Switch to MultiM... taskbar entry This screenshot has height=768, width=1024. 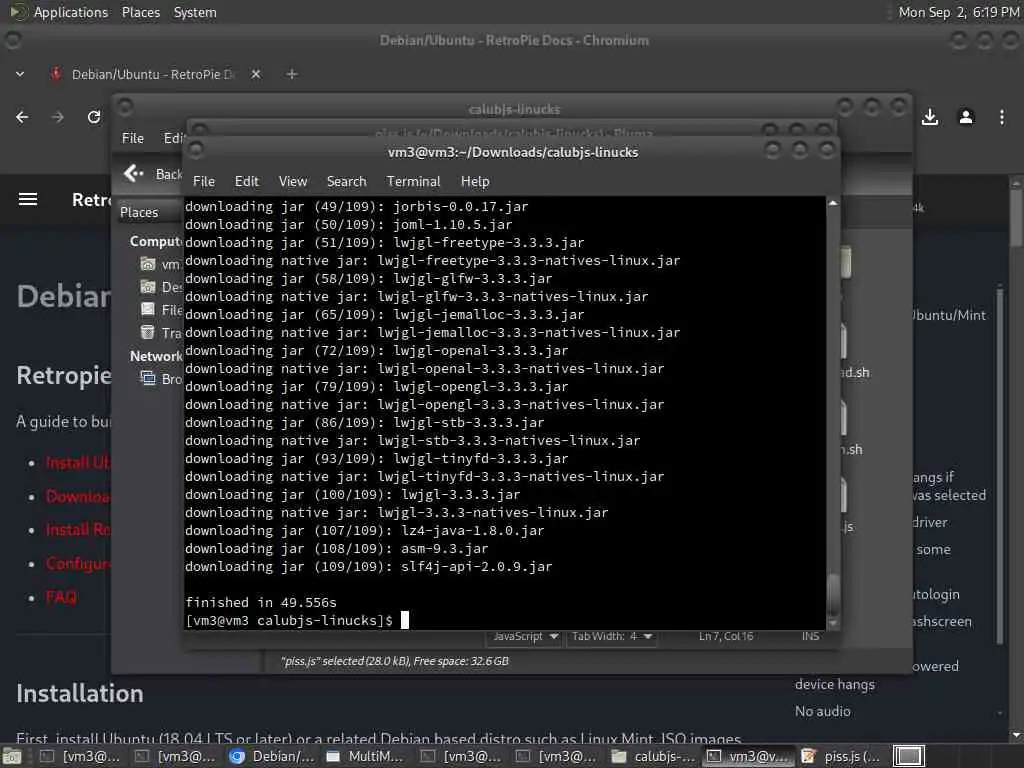pos(368,756)
